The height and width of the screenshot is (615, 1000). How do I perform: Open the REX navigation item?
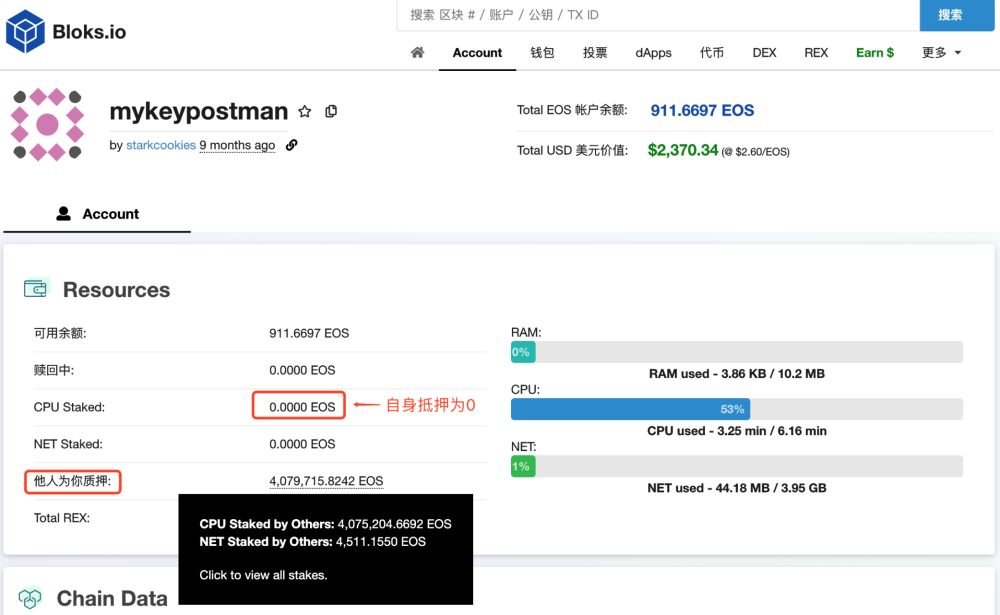tap(816, 52)
